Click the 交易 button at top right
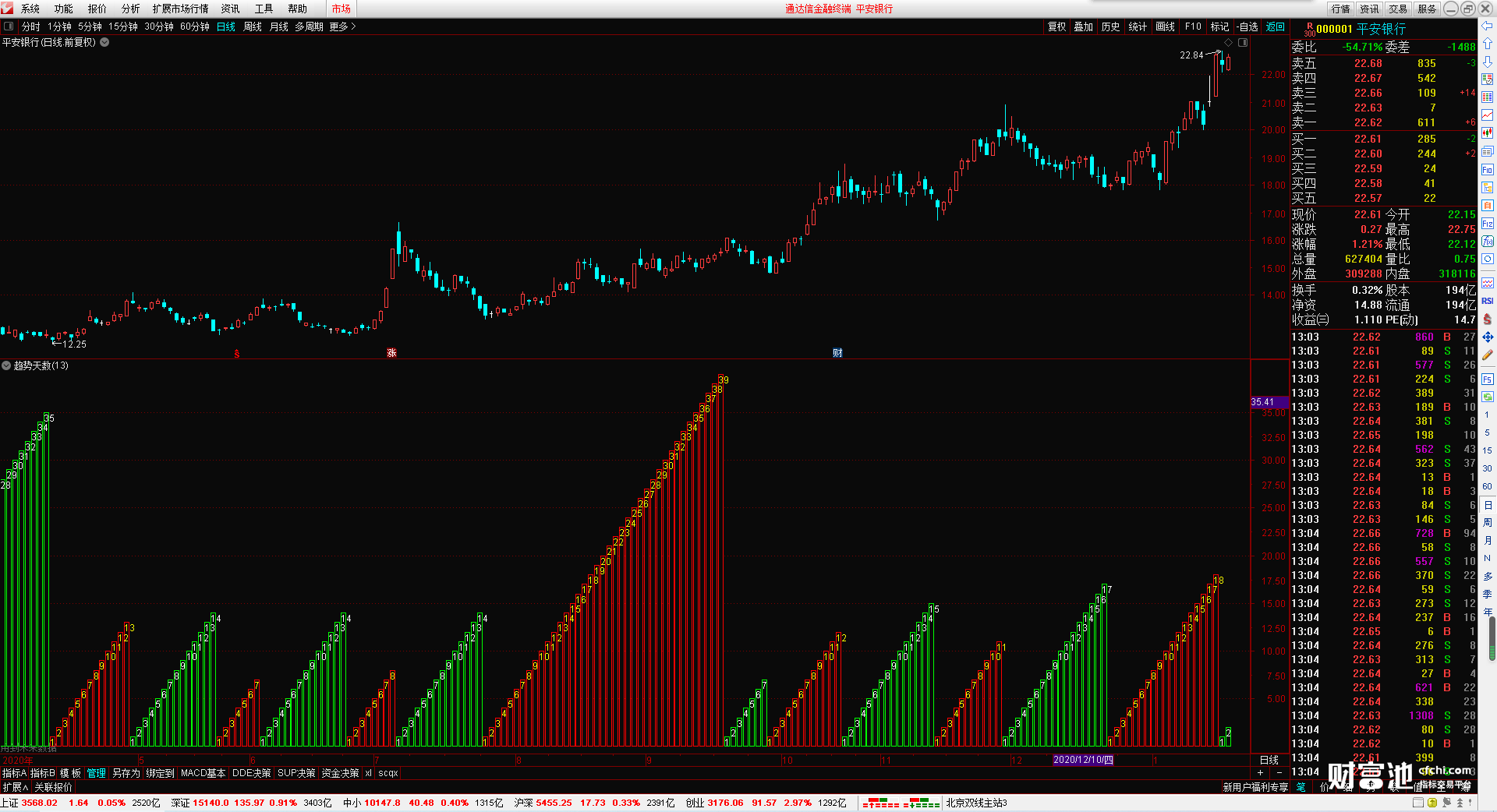The image size is (1497, 812). tap(1398, 9)
